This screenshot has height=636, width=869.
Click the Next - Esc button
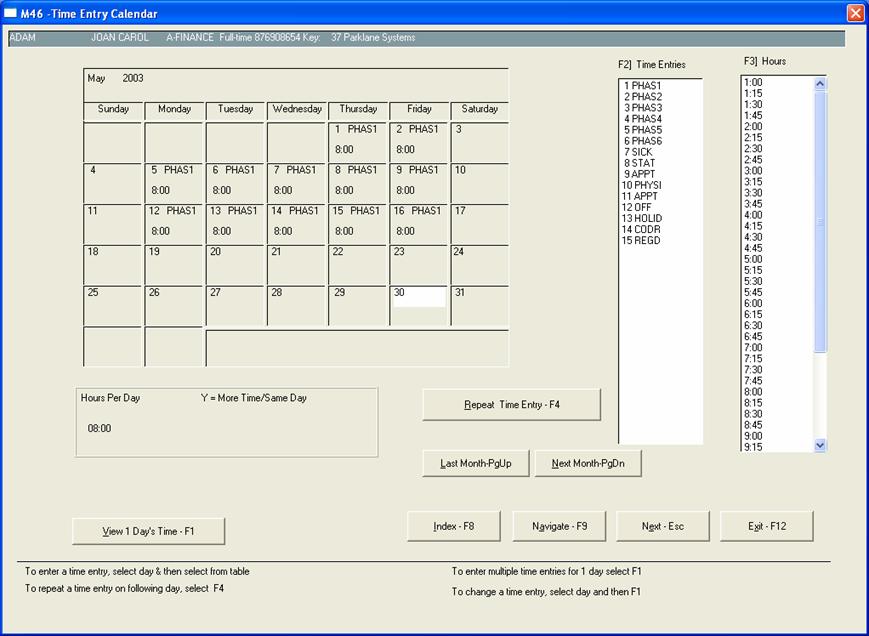click(x=663, y=526)
